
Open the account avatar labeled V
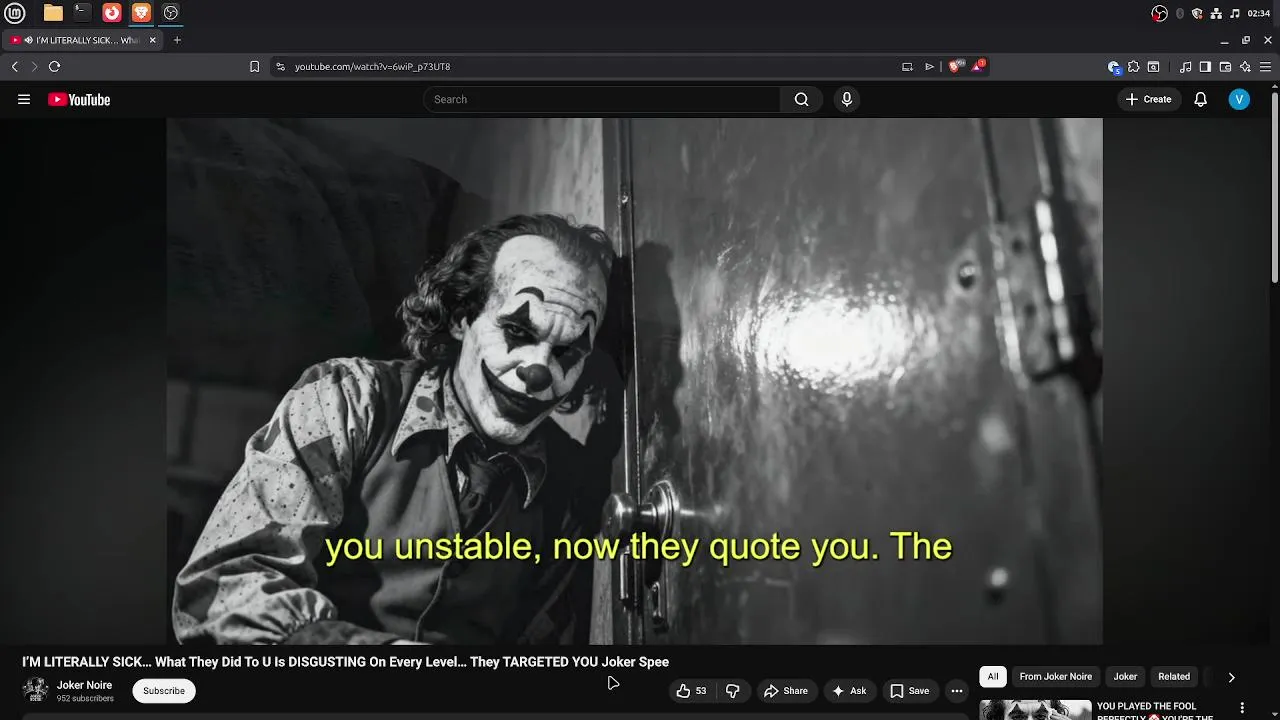tap(1239, 99)
